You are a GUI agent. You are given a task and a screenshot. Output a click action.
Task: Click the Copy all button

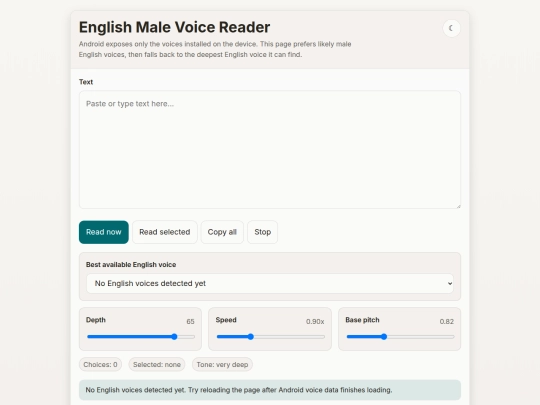point(222,232)
